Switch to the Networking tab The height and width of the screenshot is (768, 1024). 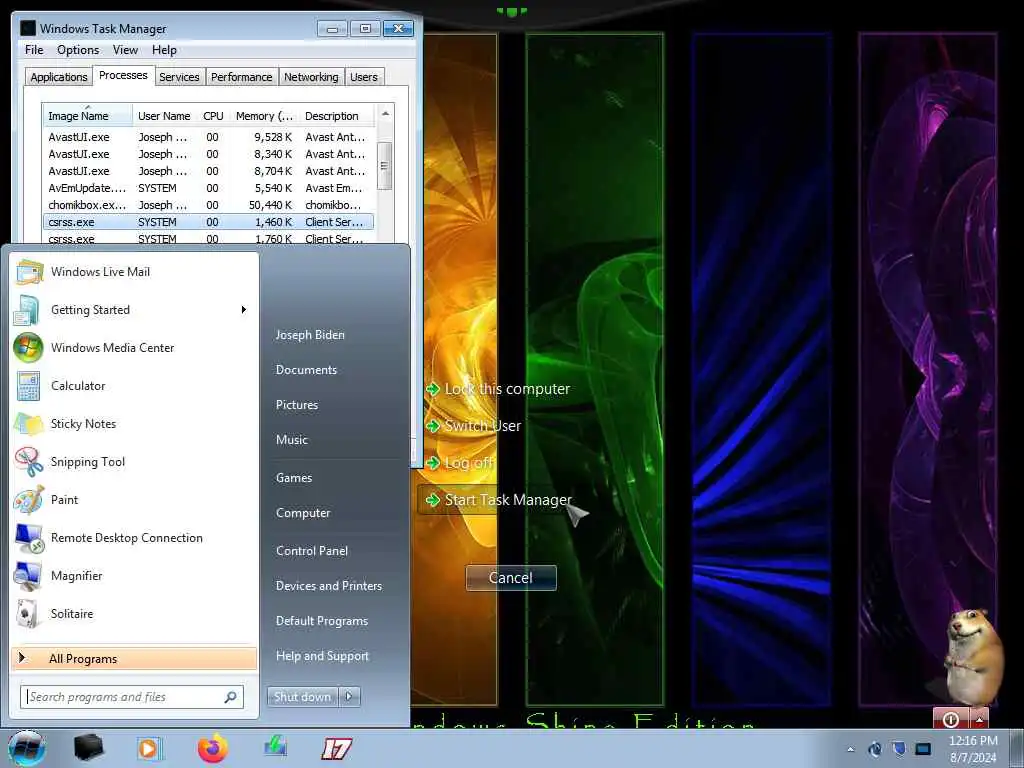coord(311,77)
